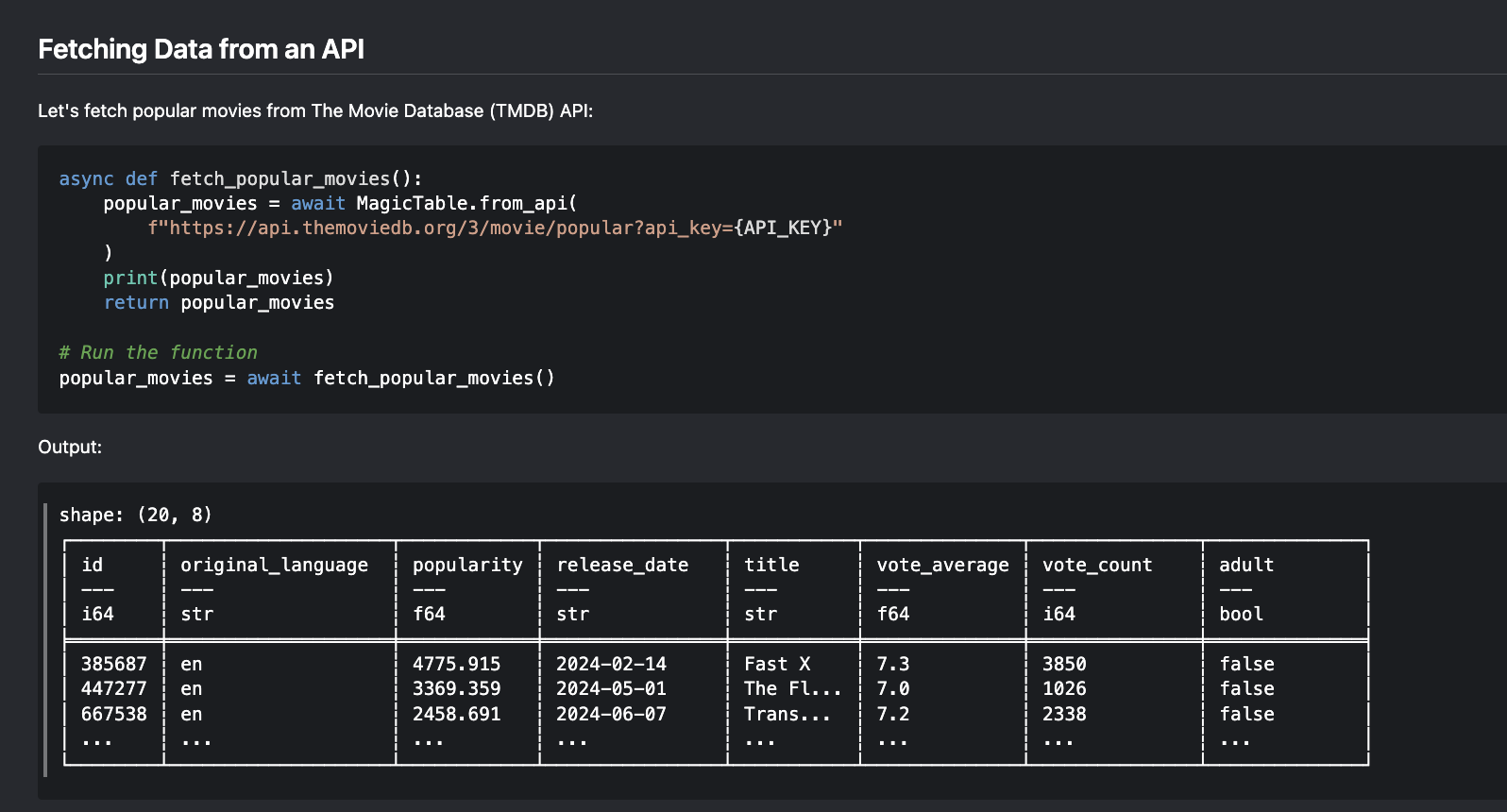Click the themoviedb.org API URL string

coord(495,228)
